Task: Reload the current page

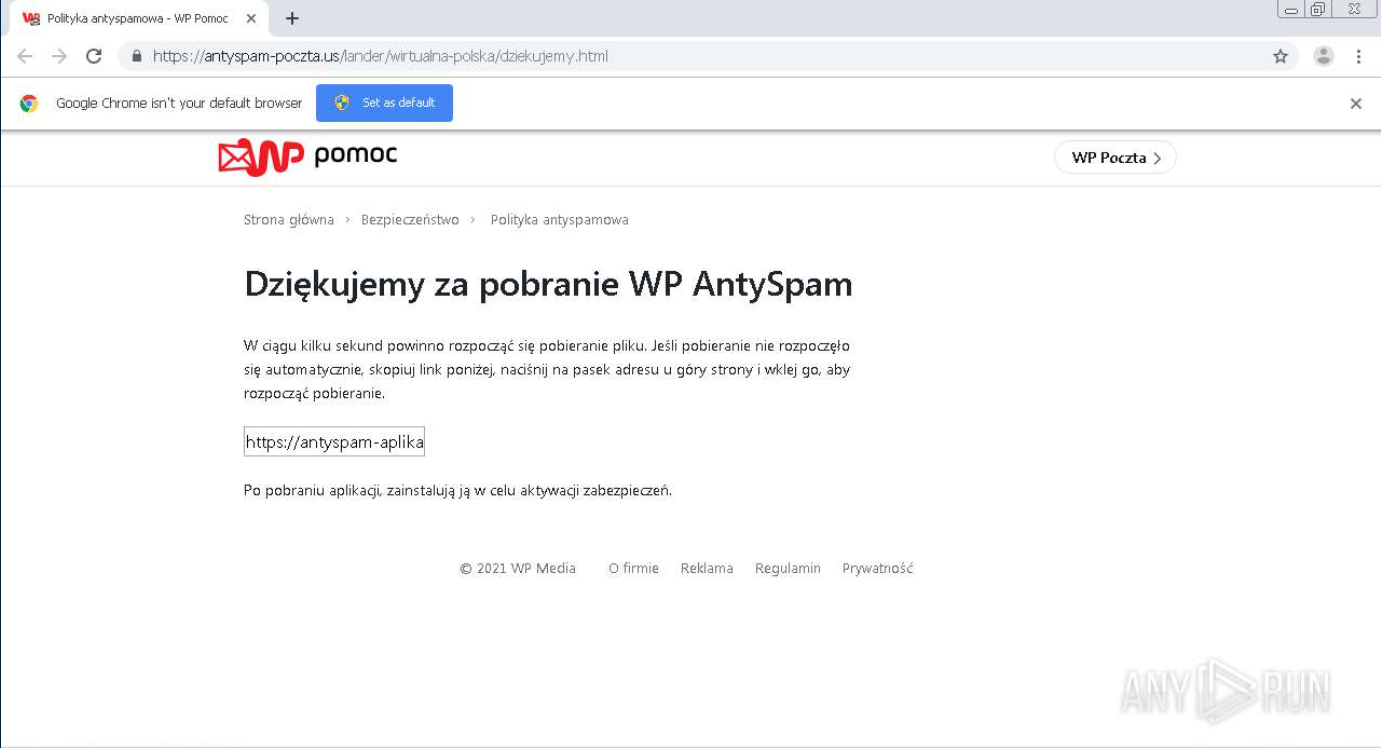Action: point(94,57)
